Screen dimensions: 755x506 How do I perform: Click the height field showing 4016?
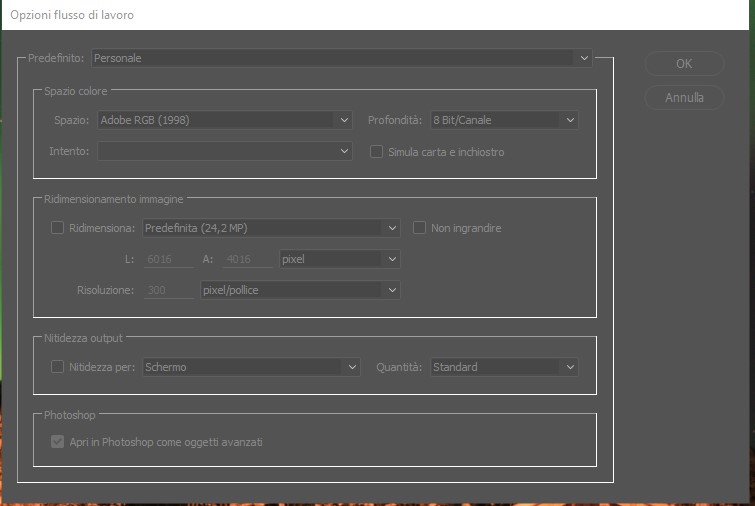point(247,259)
